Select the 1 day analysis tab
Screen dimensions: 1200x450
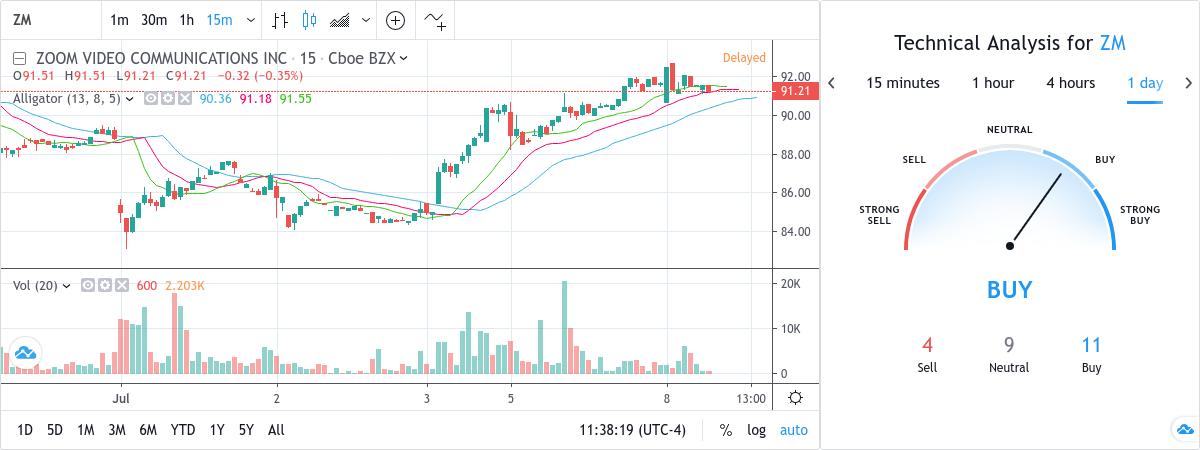point(1145,83)
